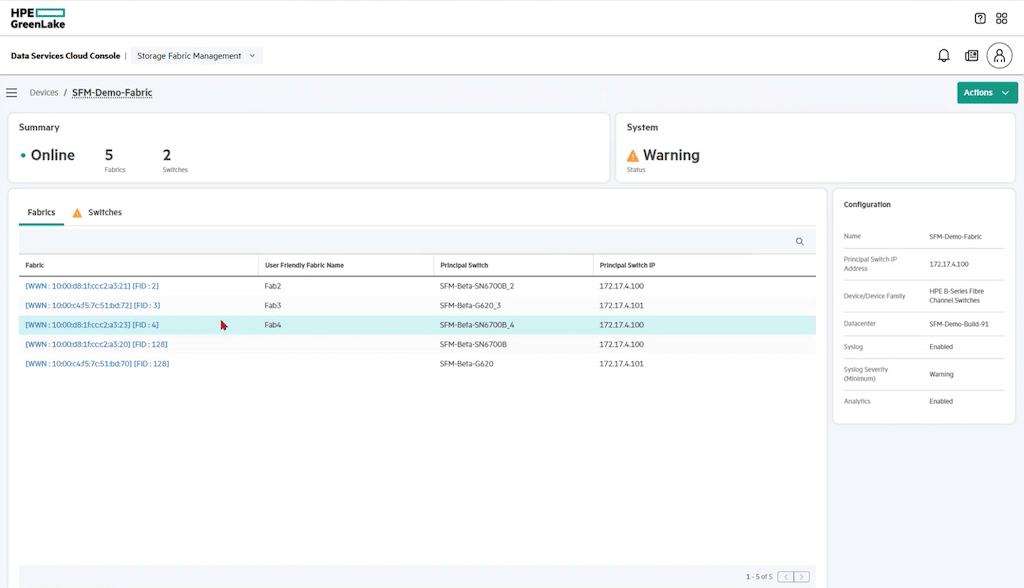1024x588 pixels.
Task: Open fabric WWN link with FID : 2
Action: click(x=91, y=286)
